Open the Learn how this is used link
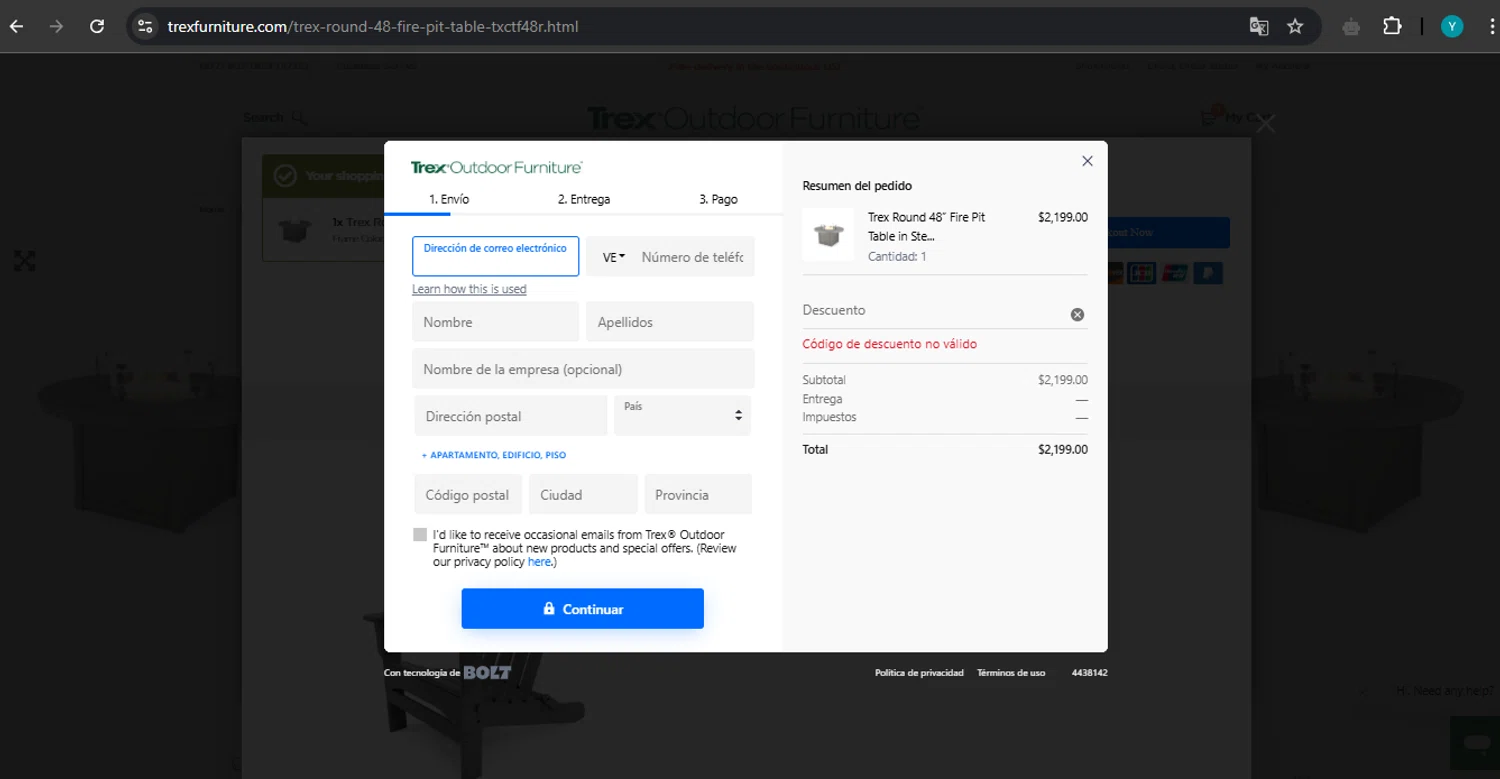This screenshot has width=1500, height=779. pyautogui.click(x=469, y=289)
